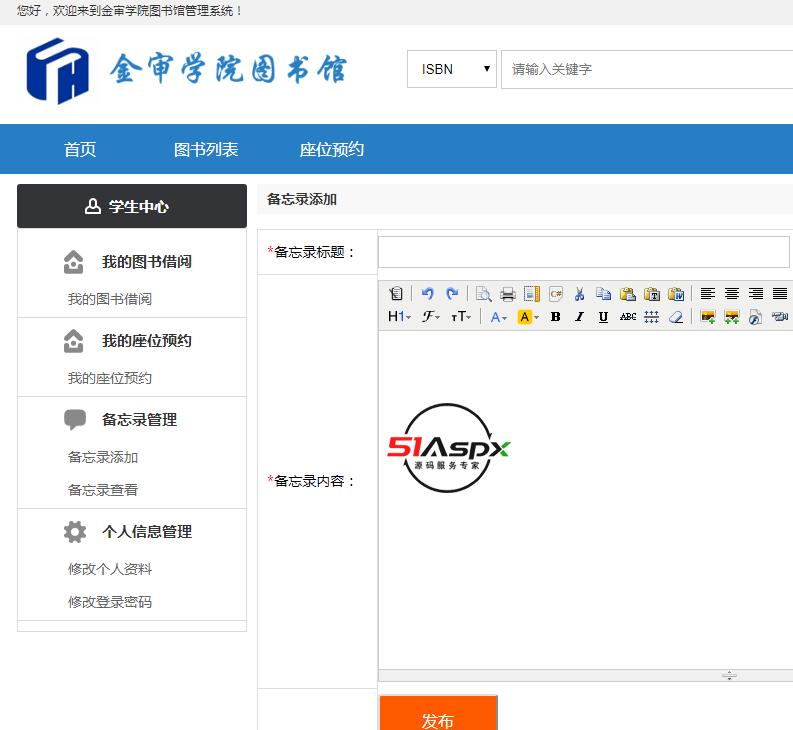This screenshot has height=730, width=793.
Task: Click the 备忘录添加 panel title
Action: 301,199
